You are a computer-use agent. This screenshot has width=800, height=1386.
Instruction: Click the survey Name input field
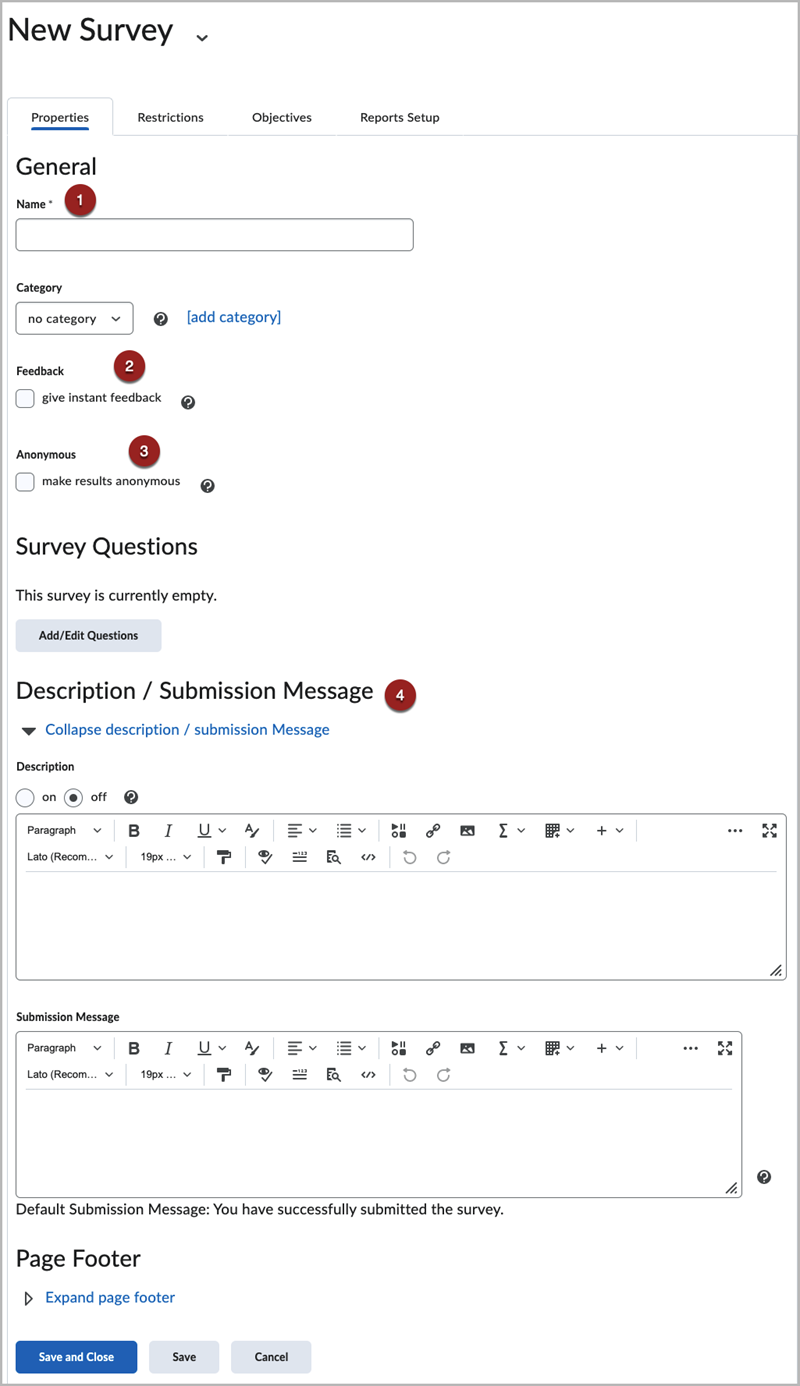(215, 235)
